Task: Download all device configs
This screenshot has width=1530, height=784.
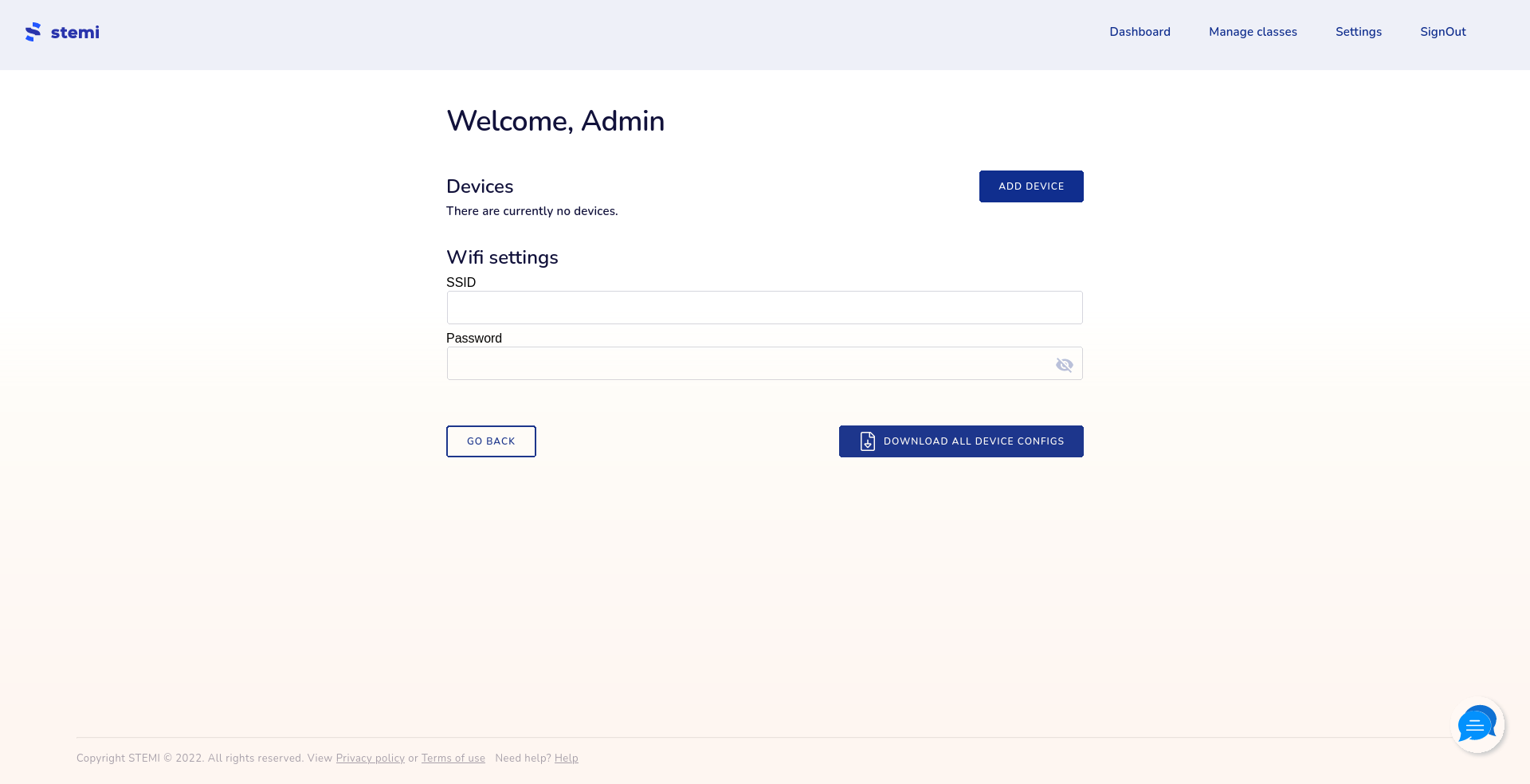Action: coord(960,441)
